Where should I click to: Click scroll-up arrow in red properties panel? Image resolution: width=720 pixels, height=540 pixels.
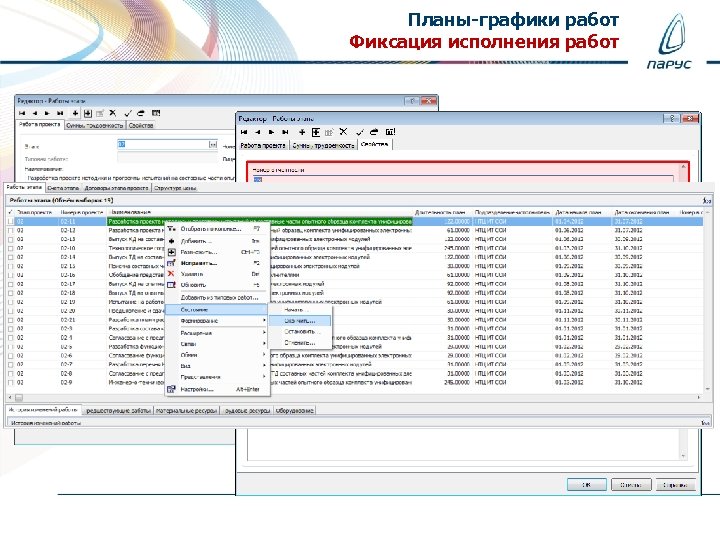[683, 167]
